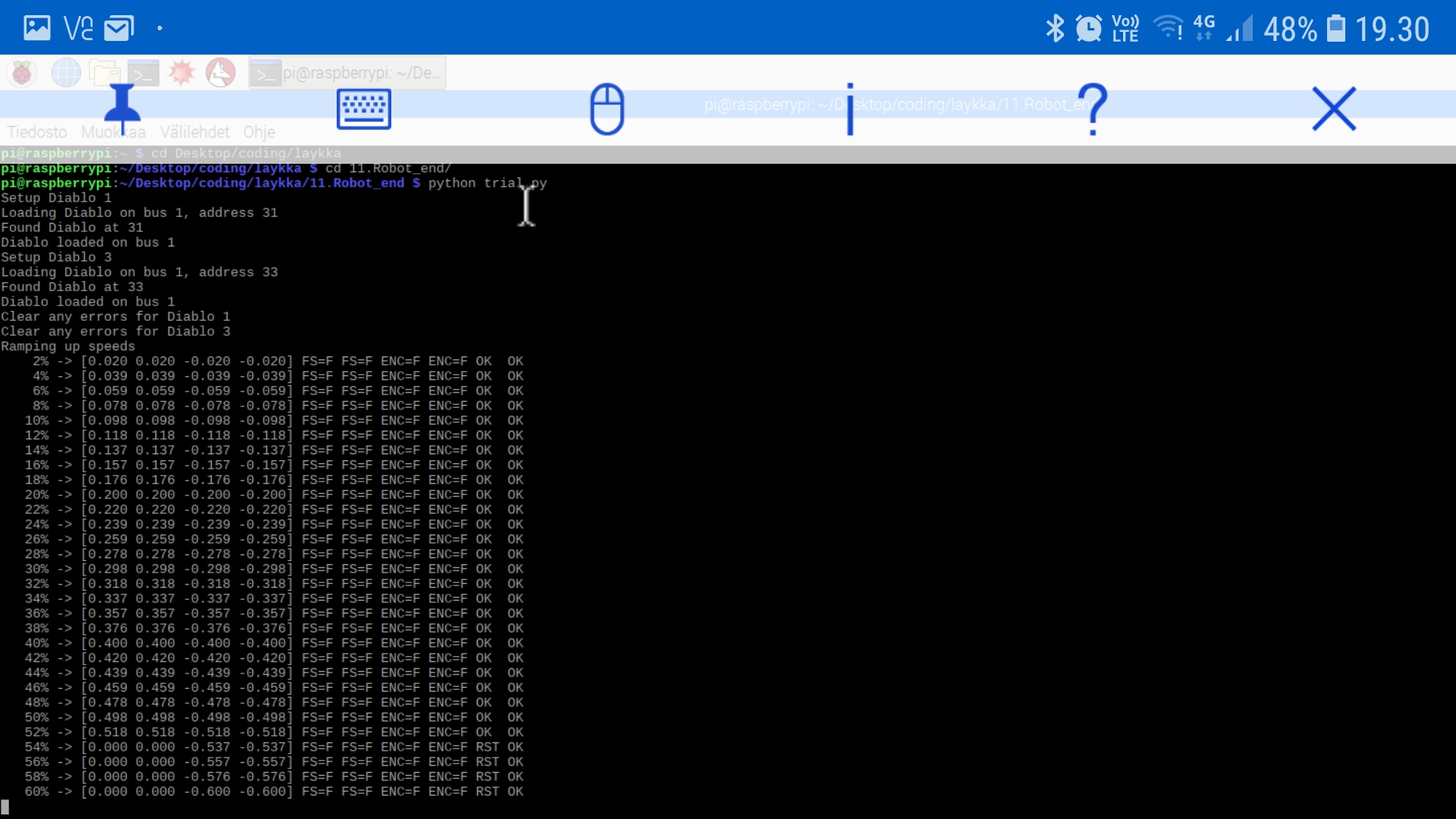Toggle the mouse mode icon
Screen dimensions: 1456x819
(607, 109)
